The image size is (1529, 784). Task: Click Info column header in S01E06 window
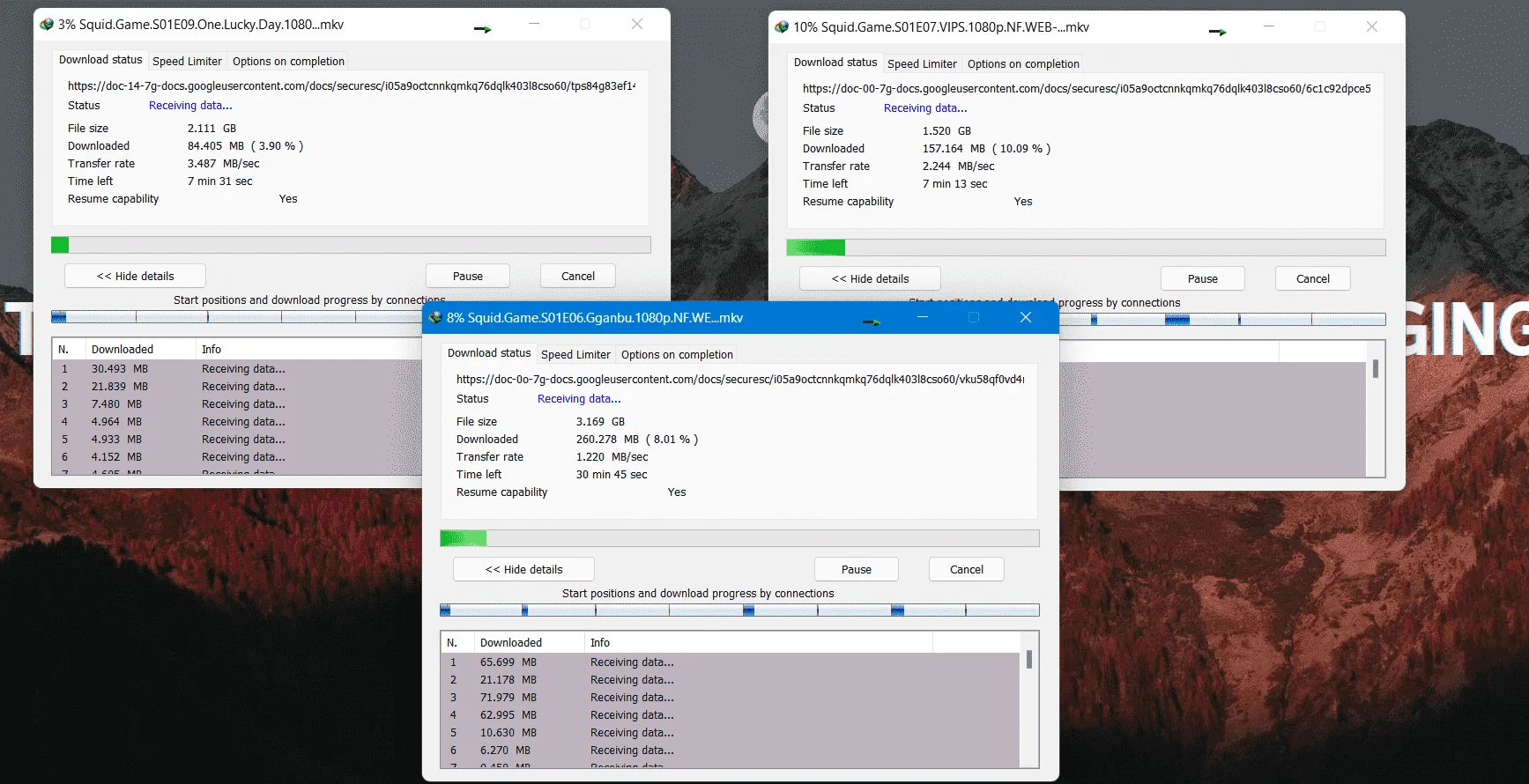(x=759, y=642)
